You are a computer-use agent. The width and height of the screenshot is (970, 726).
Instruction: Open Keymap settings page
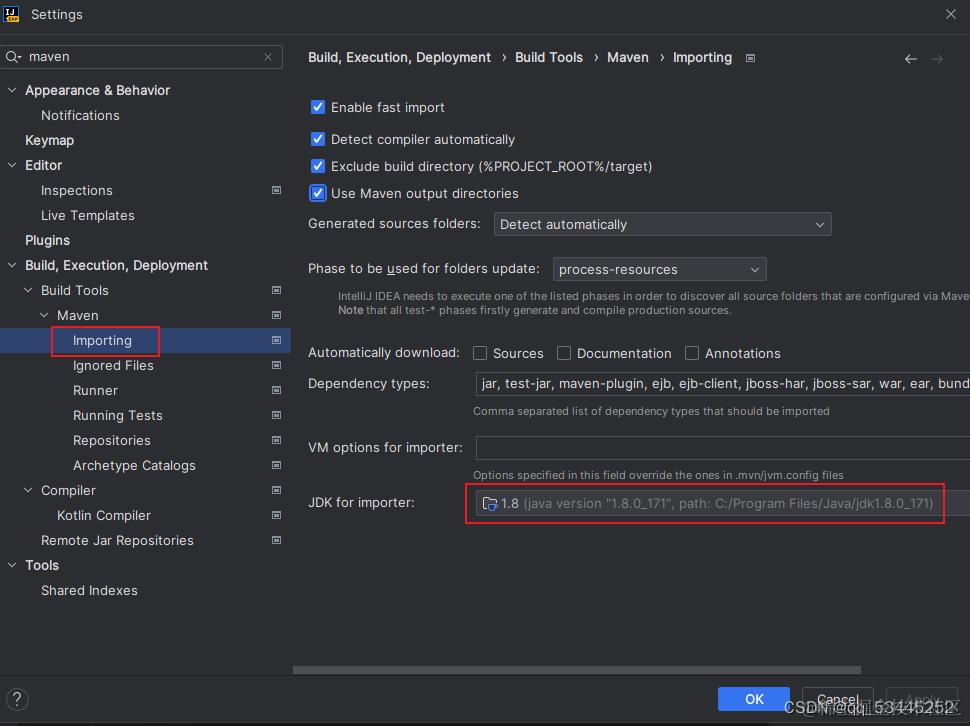tap(49, 140)
